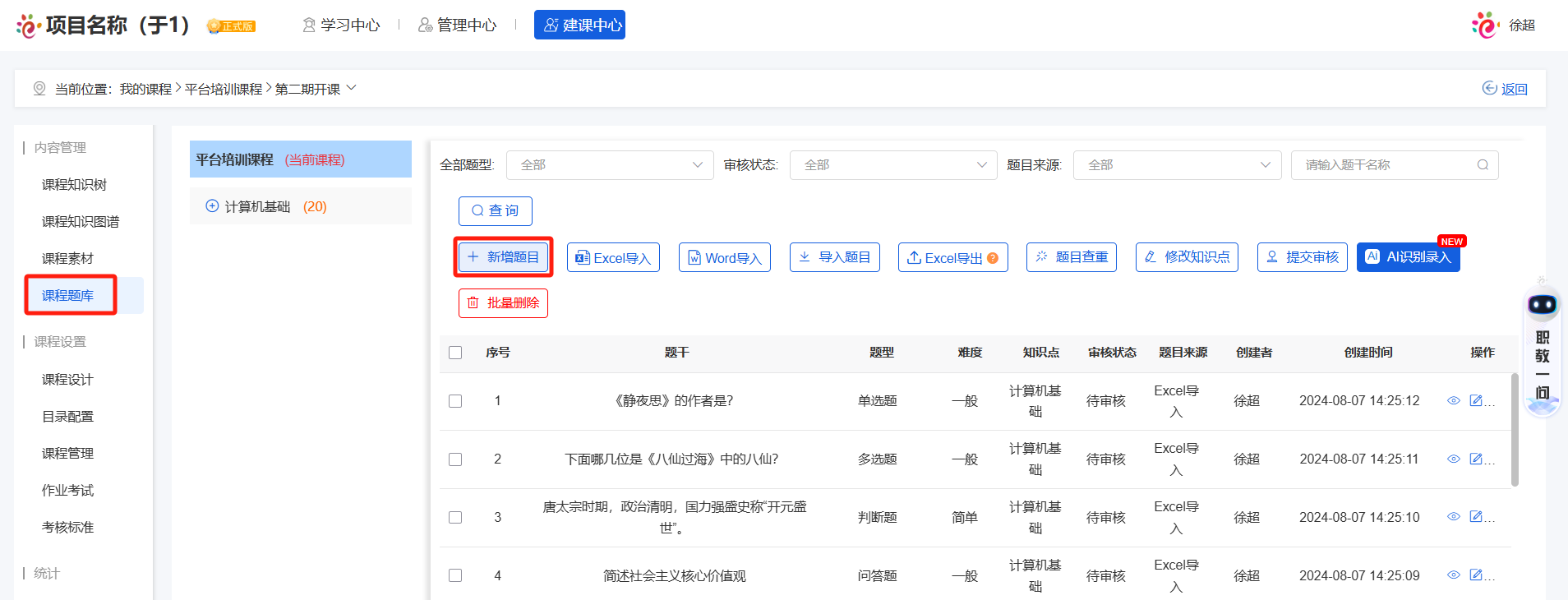The height and width of the screenshot is (600, 1568).
Task: Open 课程设计 in sidebar
Action: pyautogui.click(x=68, y=380)
